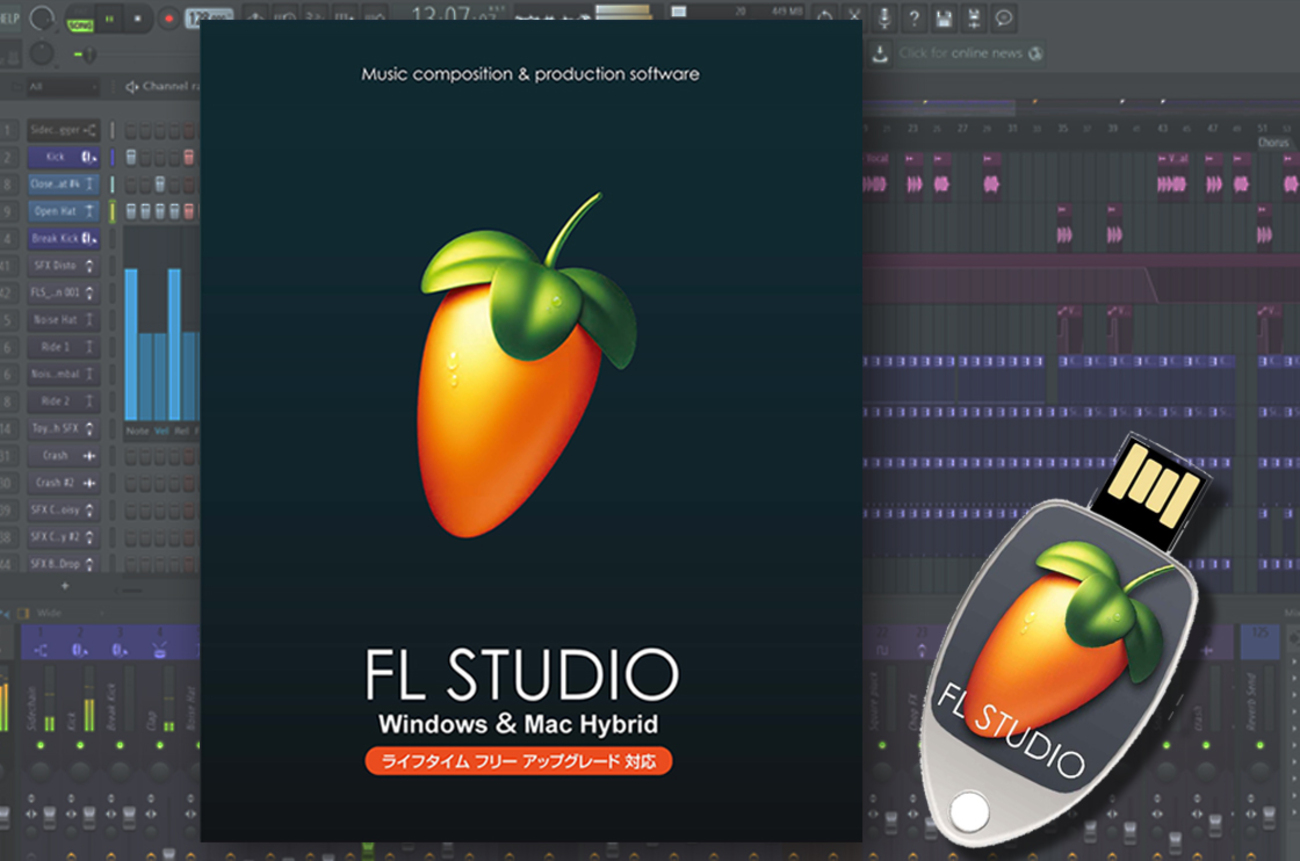The image size is (1300, 861).
Task: Open the 'All' channel filter dropdown
Action: pos(62,87)
